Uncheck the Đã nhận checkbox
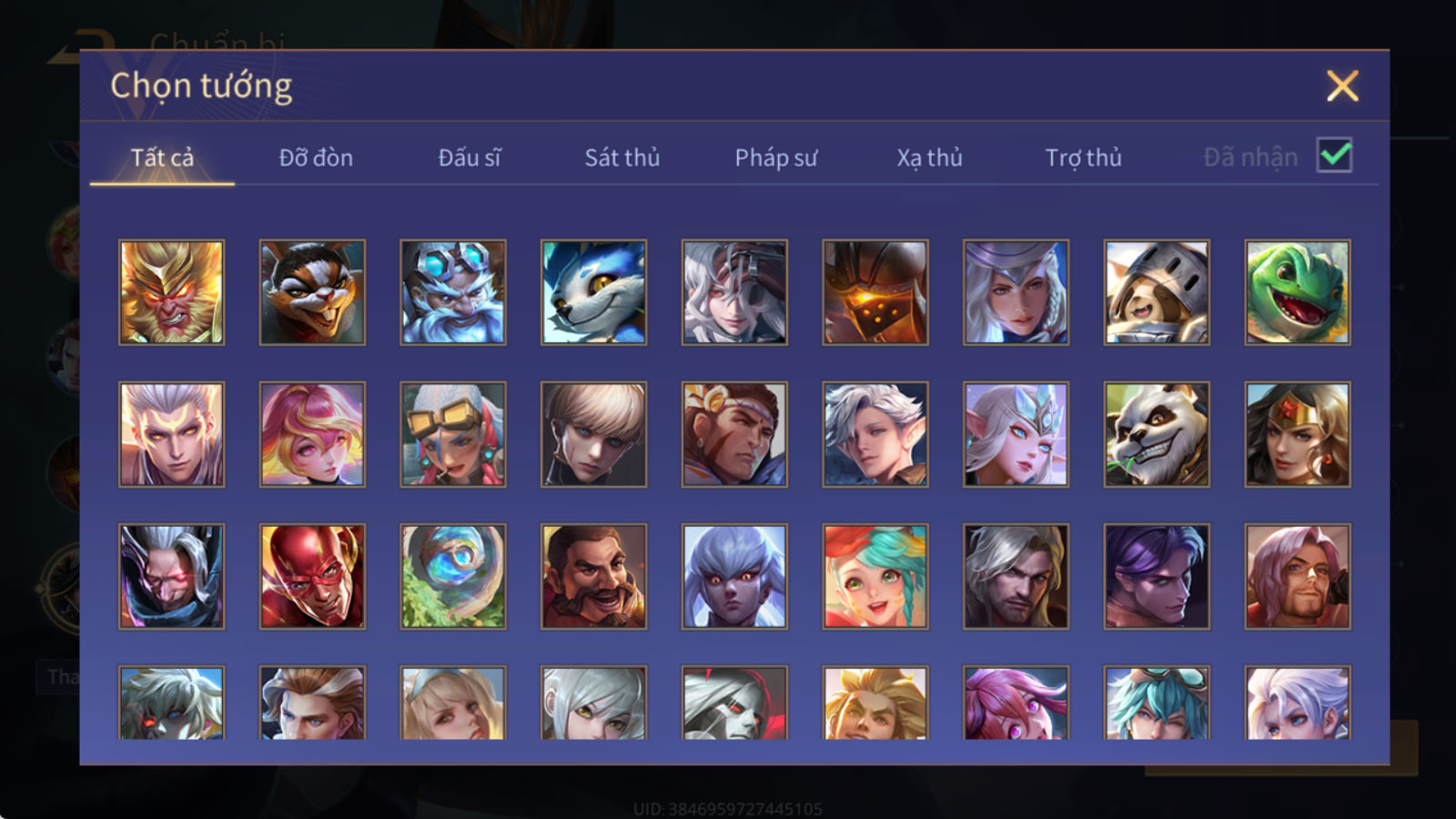The height and width of the screenshot is (819, 1456). [1335, 156]
